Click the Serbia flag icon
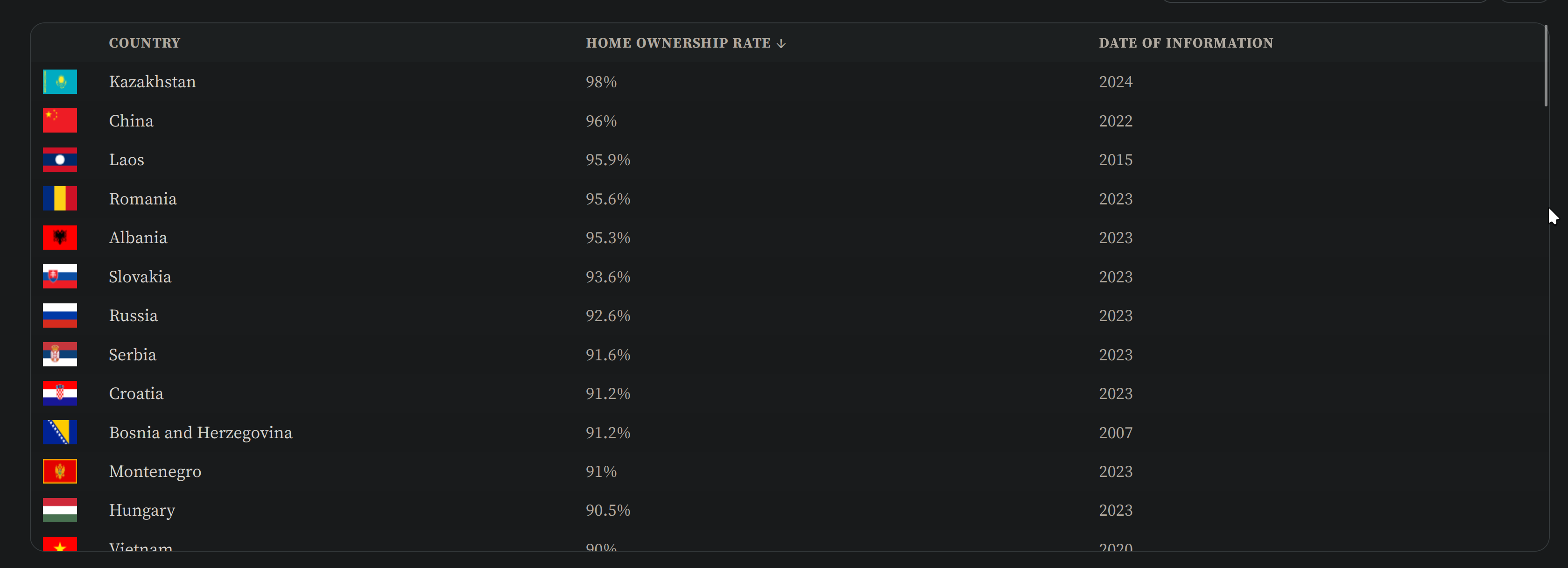1568x568 pixels. point(60,354)
